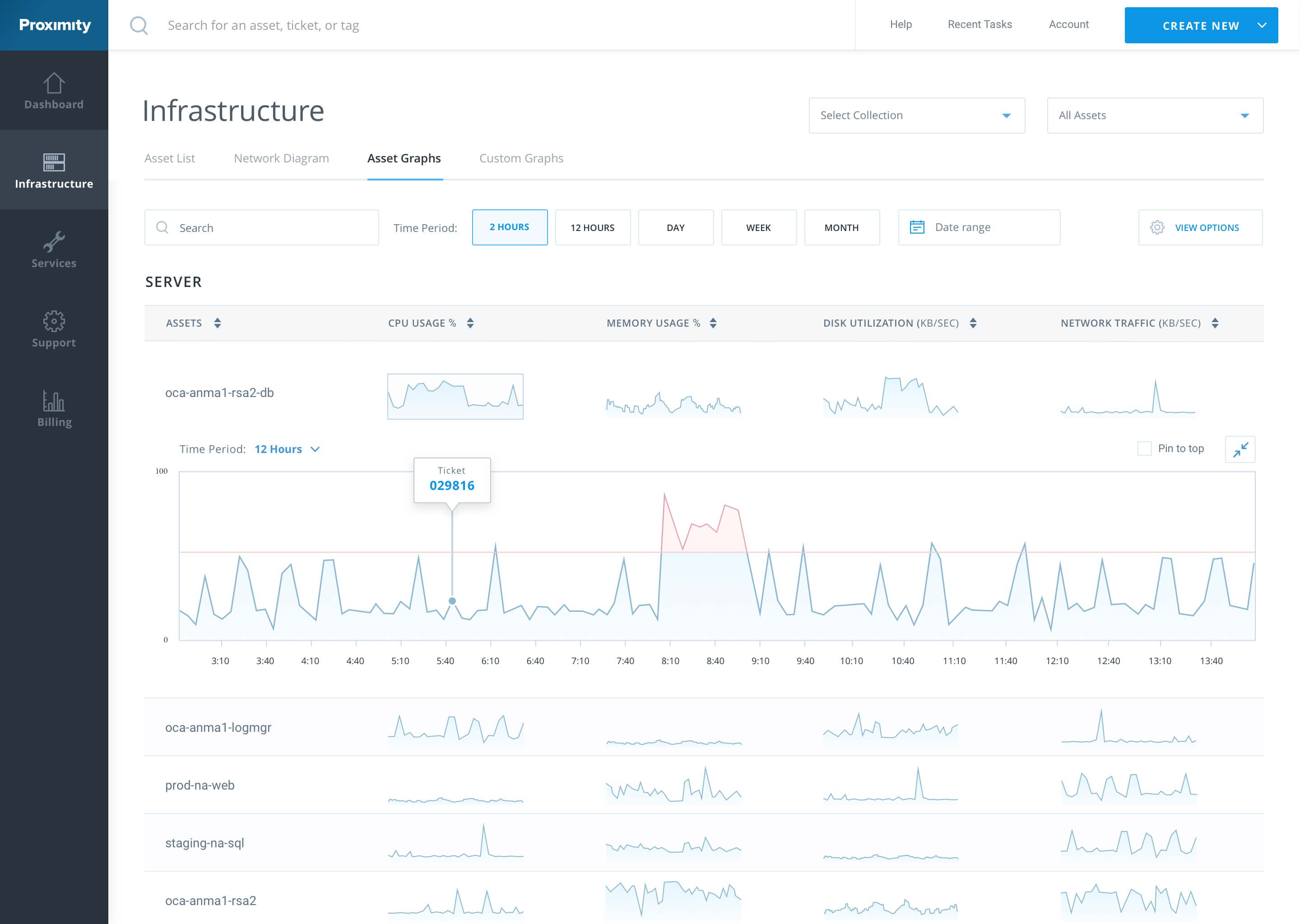This screenshot has height=924, width=1300.
Task: Open ticket 029816 link in tooltip
Action: tap(451, 486)
